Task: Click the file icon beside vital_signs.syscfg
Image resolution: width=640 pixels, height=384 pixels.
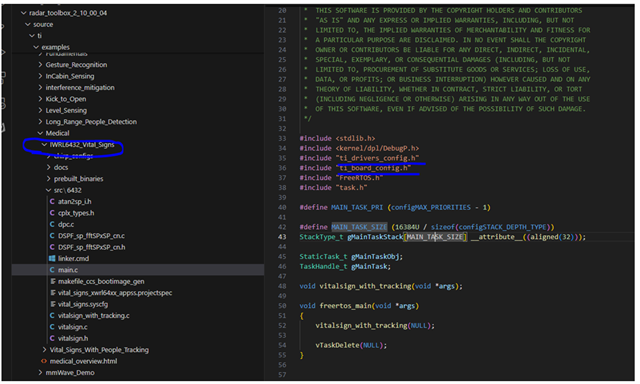Action: (53, 304)
